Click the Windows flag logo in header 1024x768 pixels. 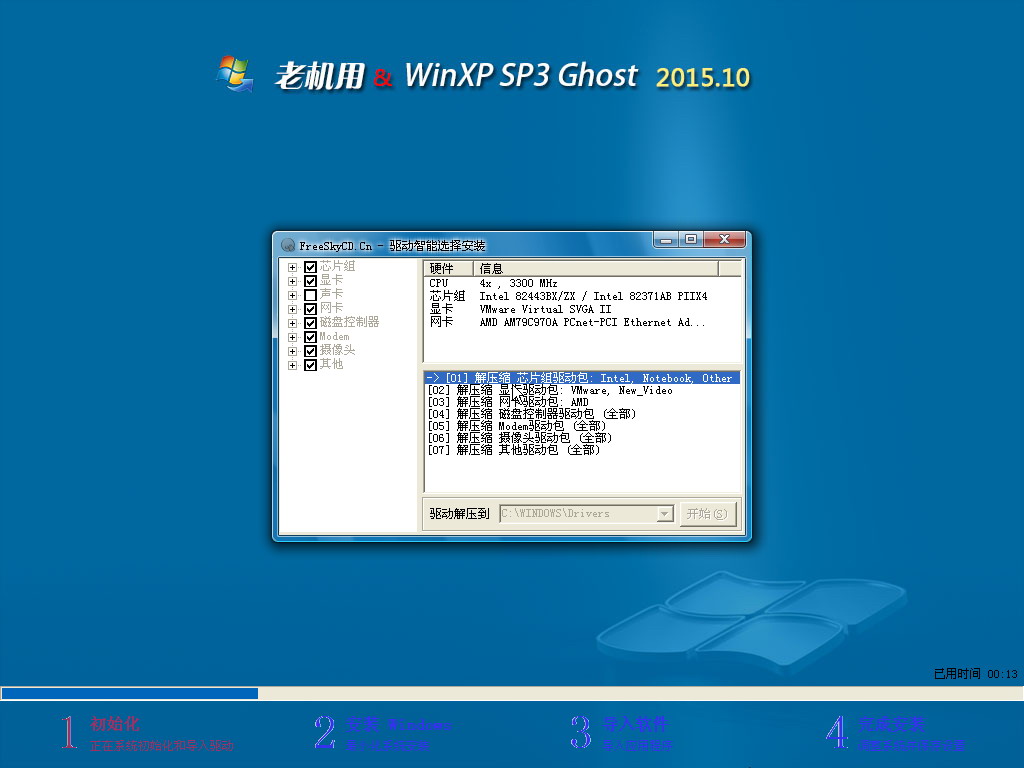point(235,74)
